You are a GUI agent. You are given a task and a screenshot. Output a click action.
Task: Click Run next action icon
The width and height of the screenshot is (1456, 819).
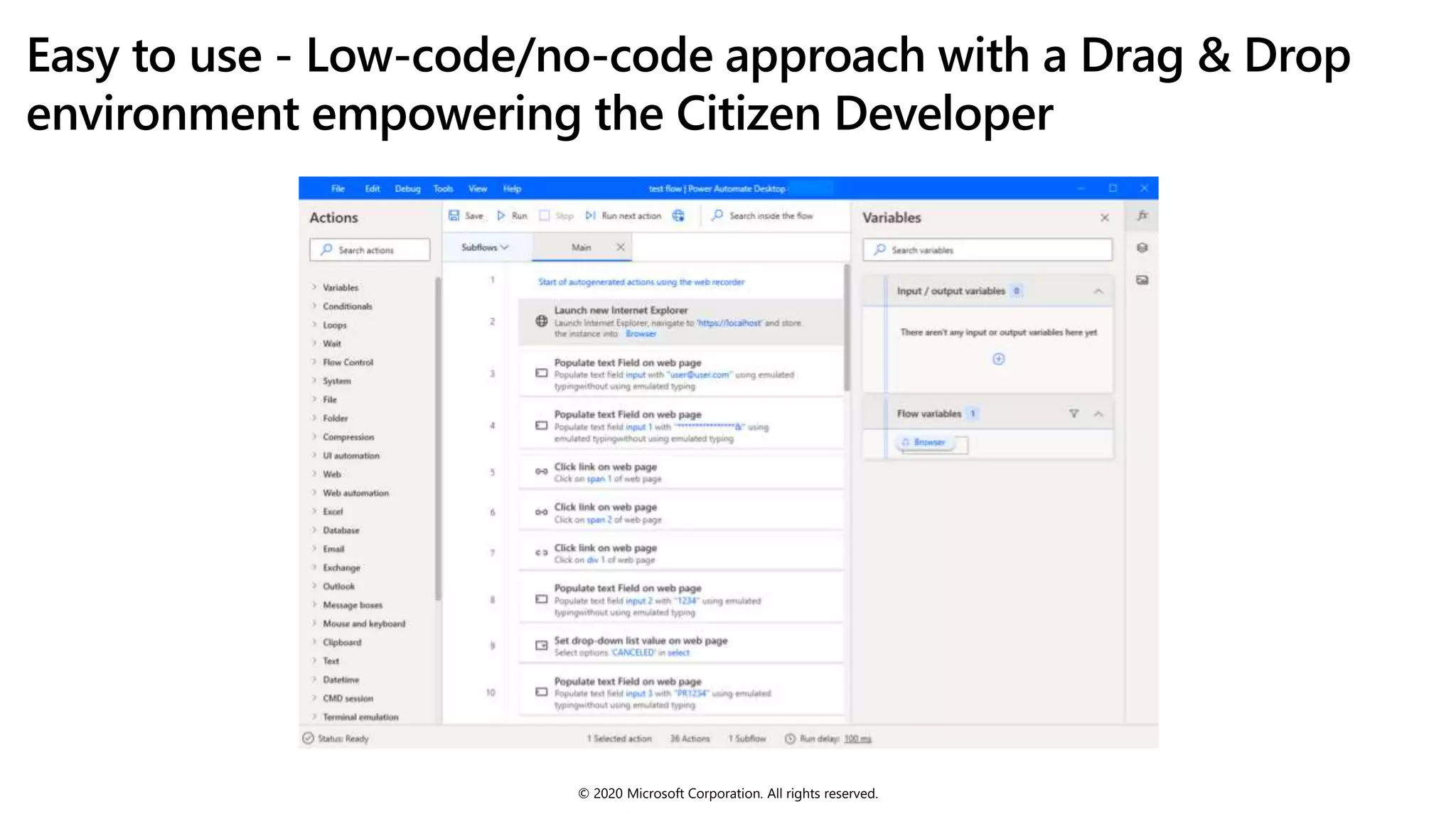point(590,215)
